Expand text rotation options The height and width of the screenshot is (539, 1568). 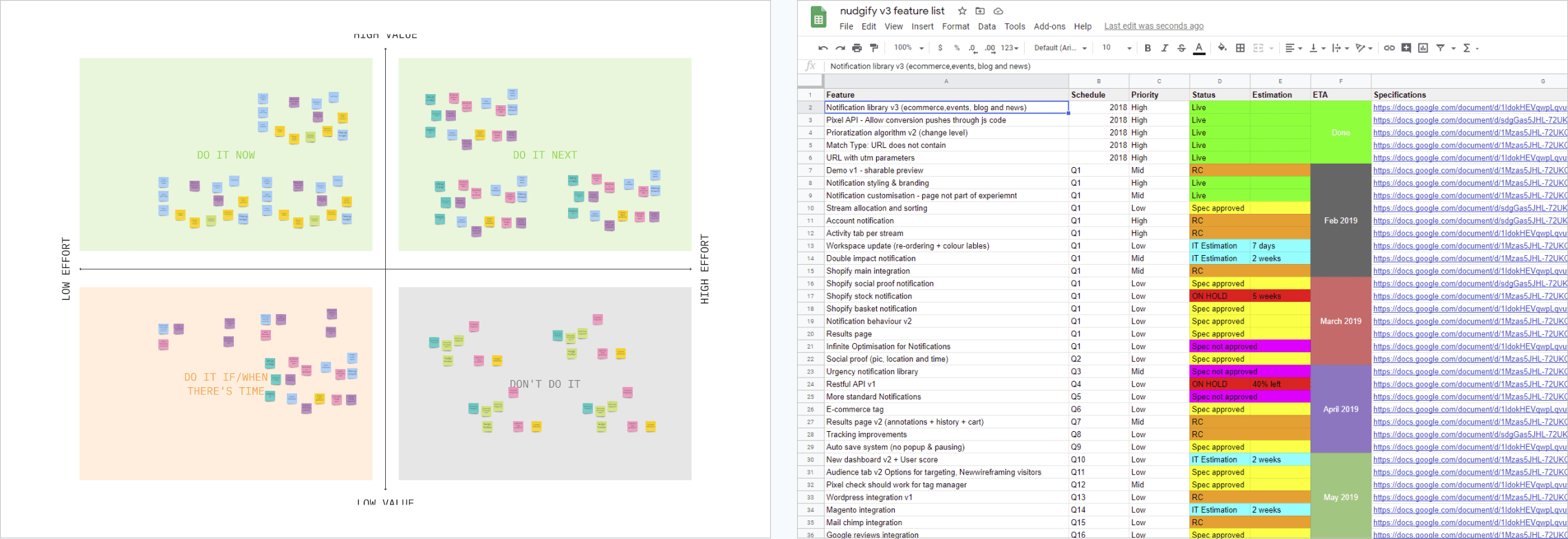click(1364, 48)
